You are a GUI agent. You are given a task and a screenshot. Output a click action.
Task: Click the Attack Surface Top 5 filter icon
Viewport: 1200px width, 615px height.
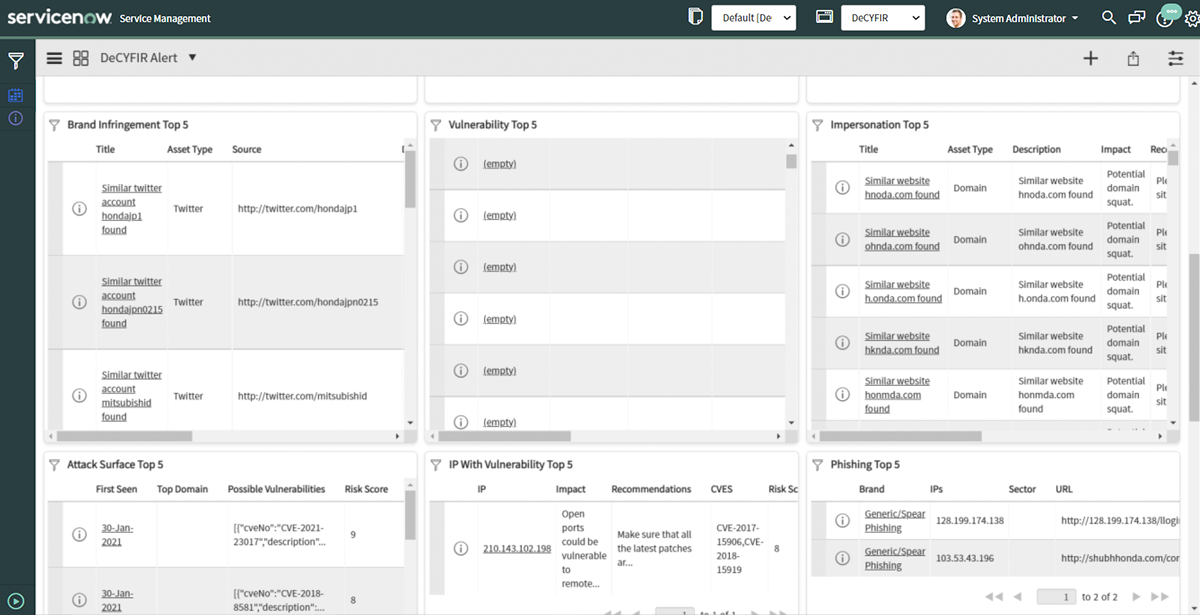55,465
